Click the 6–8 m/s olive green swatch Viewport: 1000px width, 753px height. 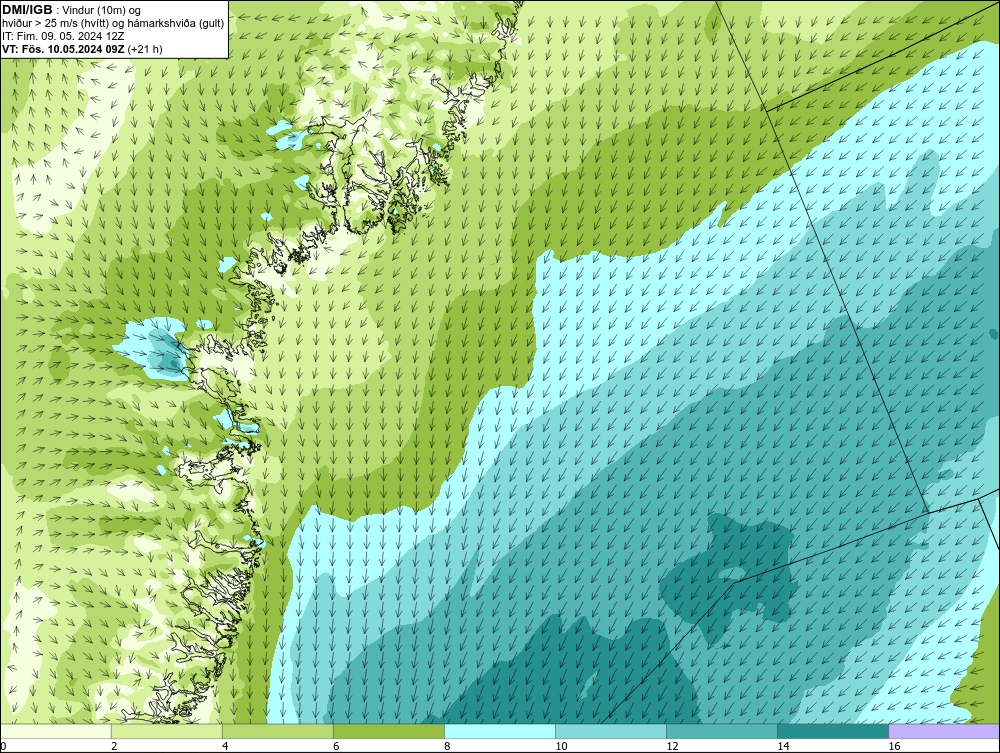point(389,731)
